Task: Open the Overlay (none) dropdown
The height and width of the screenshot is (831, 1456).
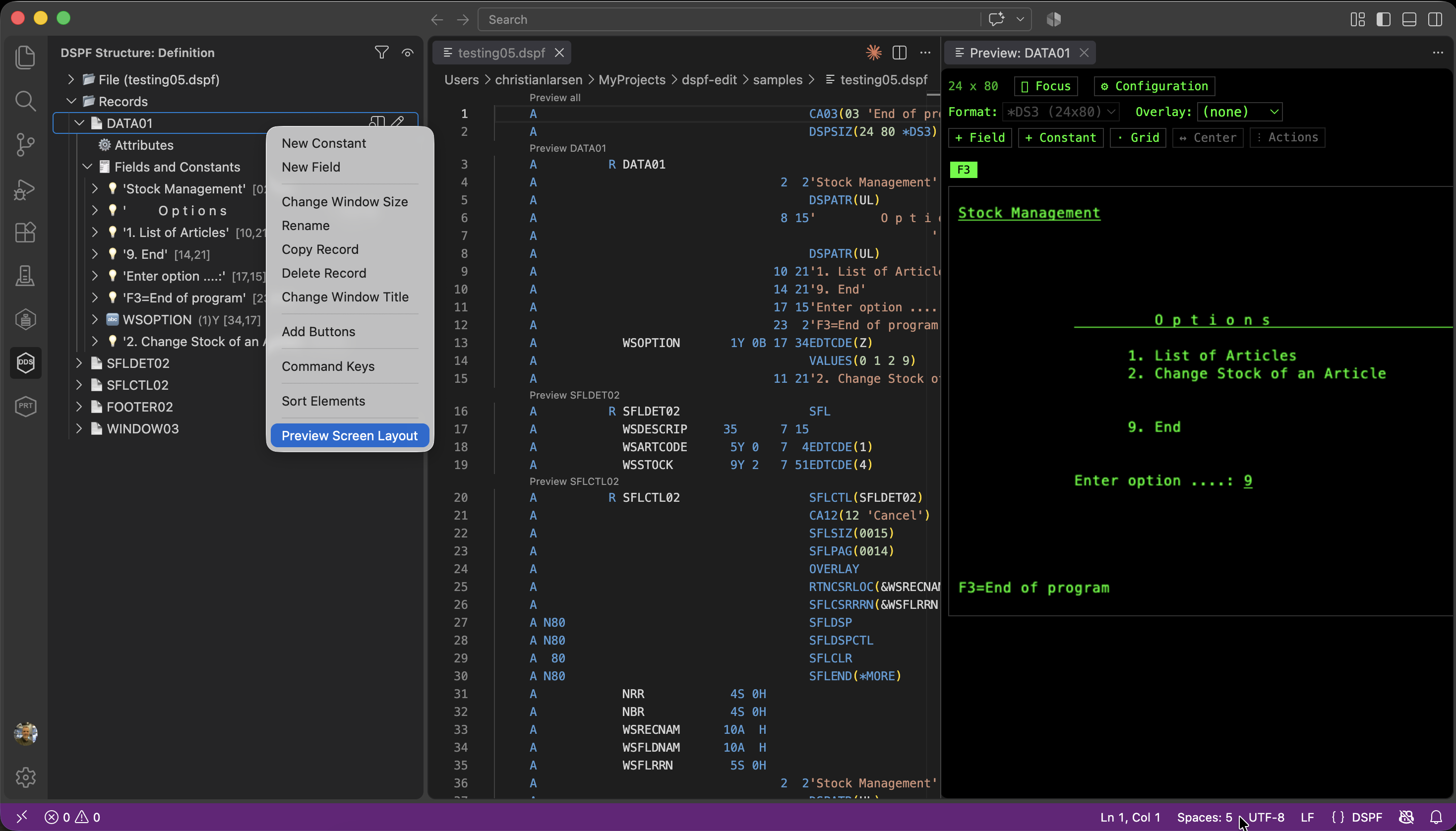Action: pos(1240,112)
